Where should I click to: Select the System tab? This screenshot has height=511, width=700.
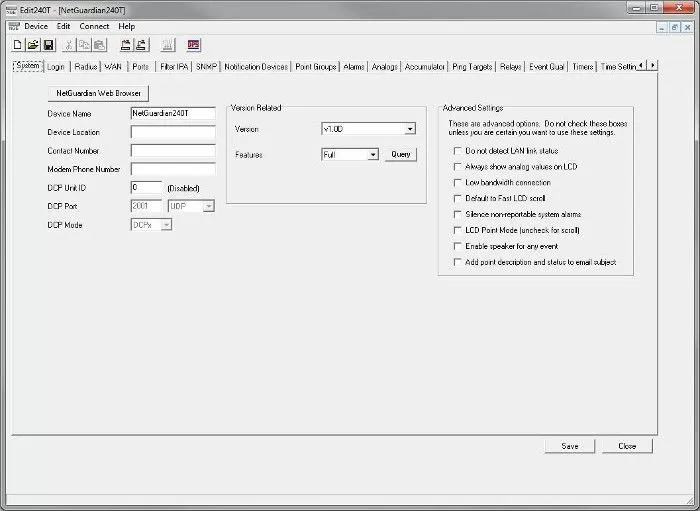coord(28,66)
